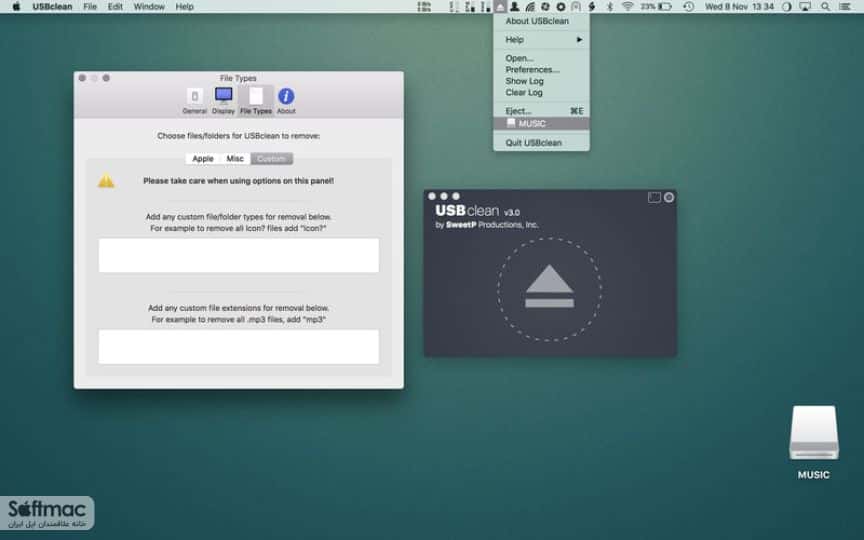The height and width of the screenshot is (540, 864).
Task: Click the MUSIC drive icon in dropdown menu
Action: pyautogui.click(x=511, y=123)
